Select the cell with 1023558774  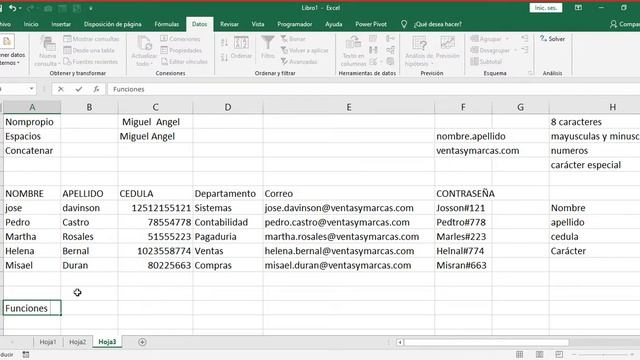coord(155,251)
